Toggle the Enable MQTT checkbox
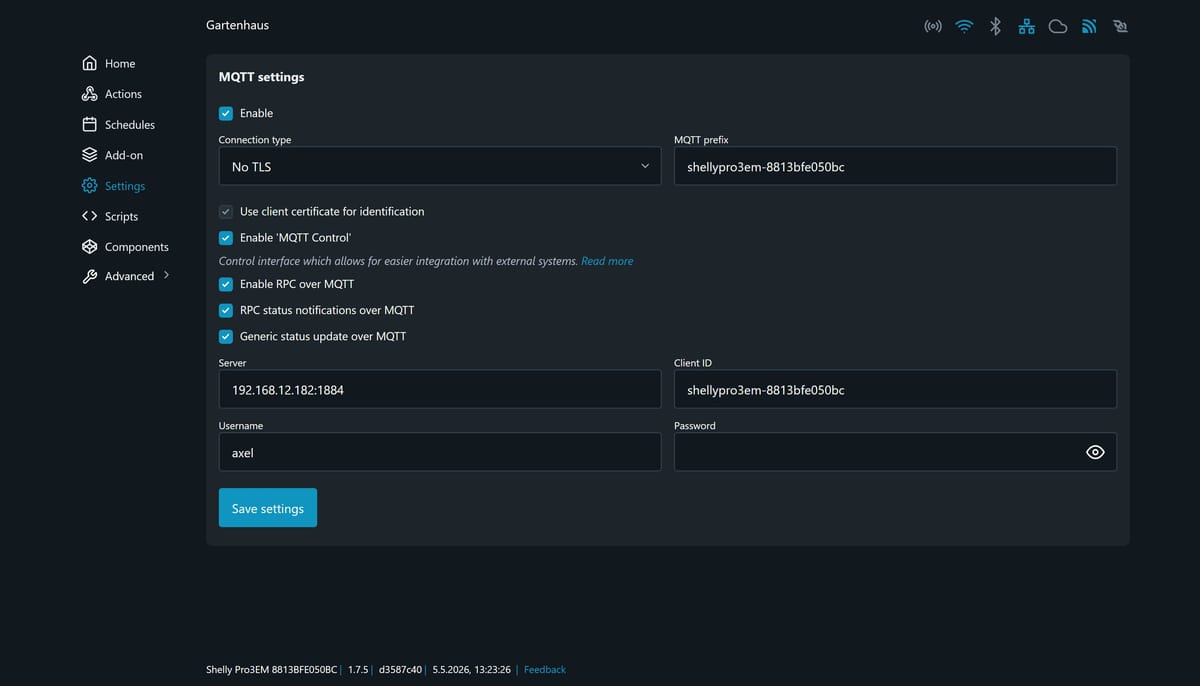The height and width of the screenshot is (686, 1200). (x=226, y=114)
